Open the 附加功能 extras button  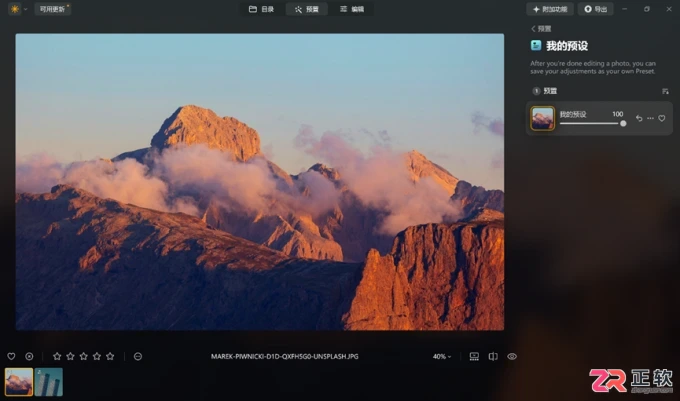[x=550, y=9]
